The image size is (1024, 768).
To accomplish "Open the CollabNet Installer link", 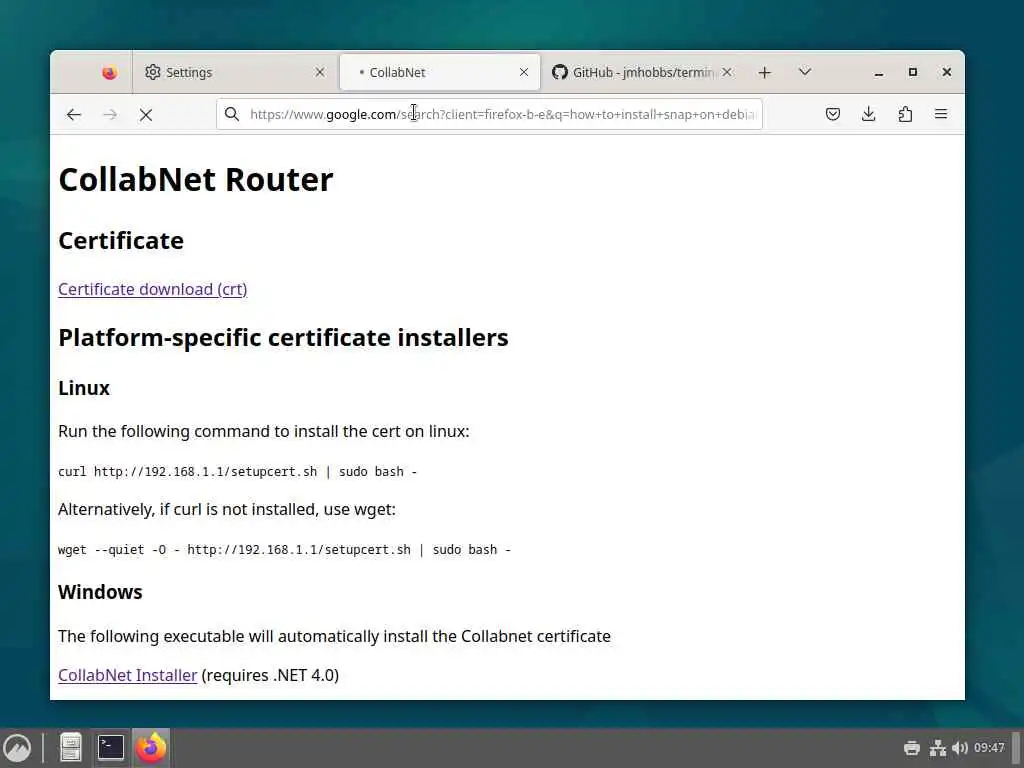I will click(x=127, y=675).
